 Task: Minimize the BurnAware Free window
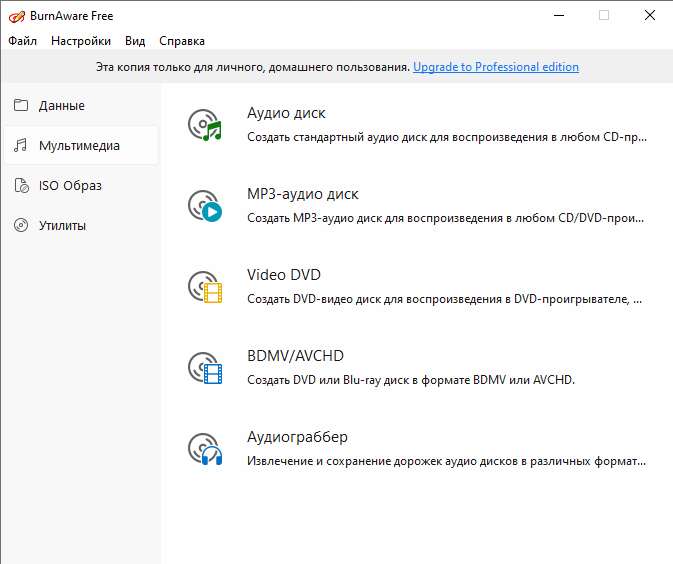coord(559,15)
